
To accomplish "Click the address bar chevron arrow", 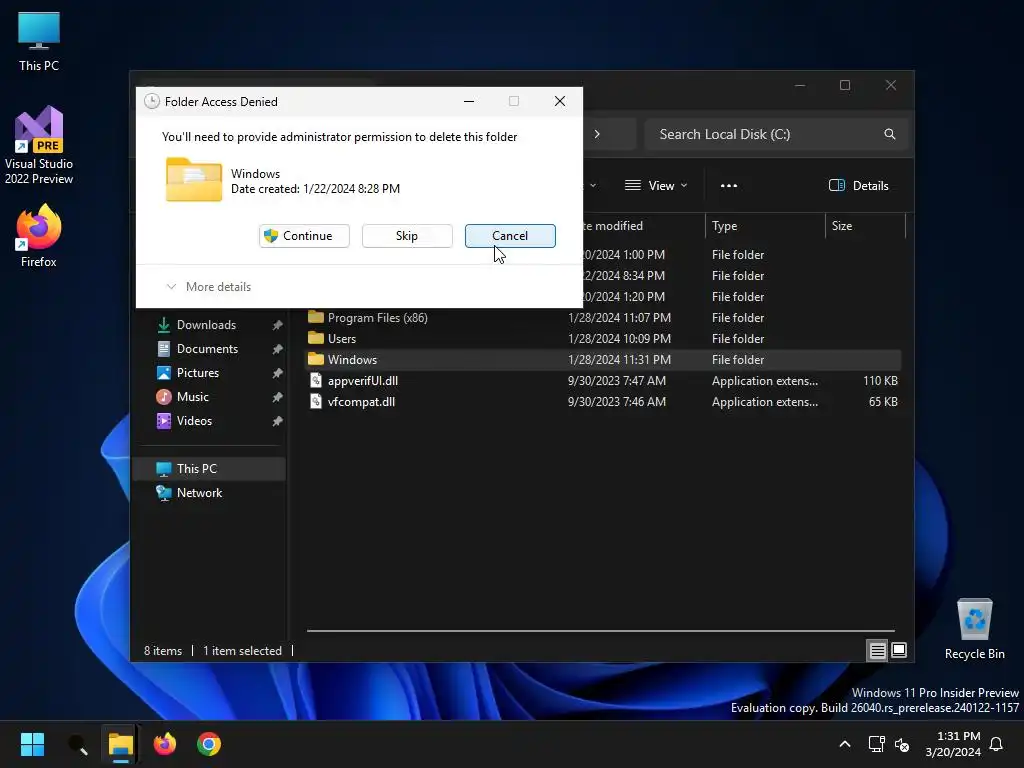I will pos(597,134).
